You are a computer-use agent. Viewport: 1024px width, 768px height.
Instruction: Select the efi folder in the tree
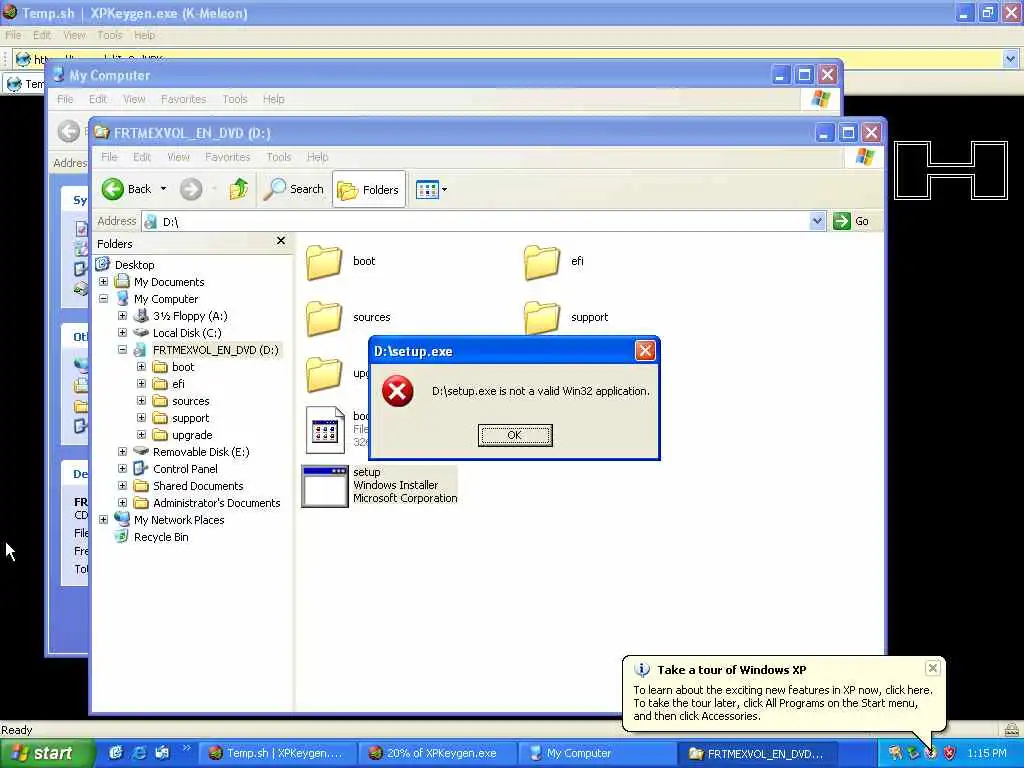pyautogui.click(x=178, y=384)
